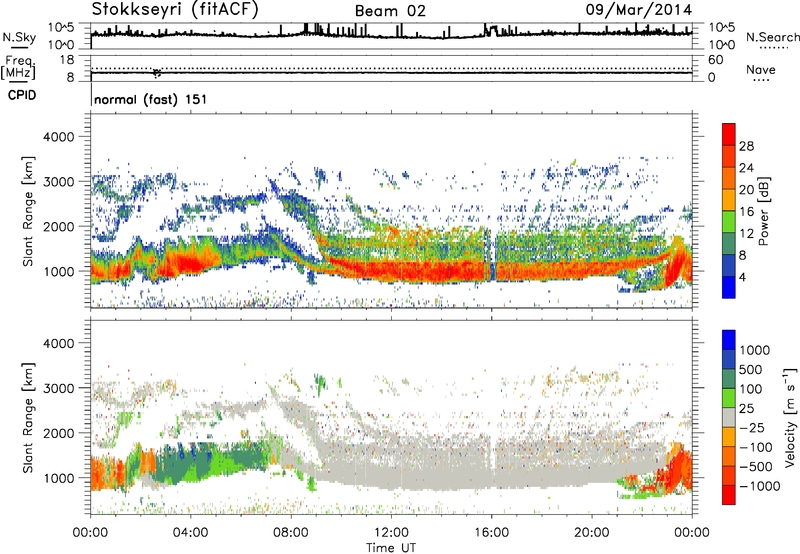Click the 'Slant Range [km]' label of the velocity panel
The height and width of the screenshot is (554, 800).
(x=28, y=417)
